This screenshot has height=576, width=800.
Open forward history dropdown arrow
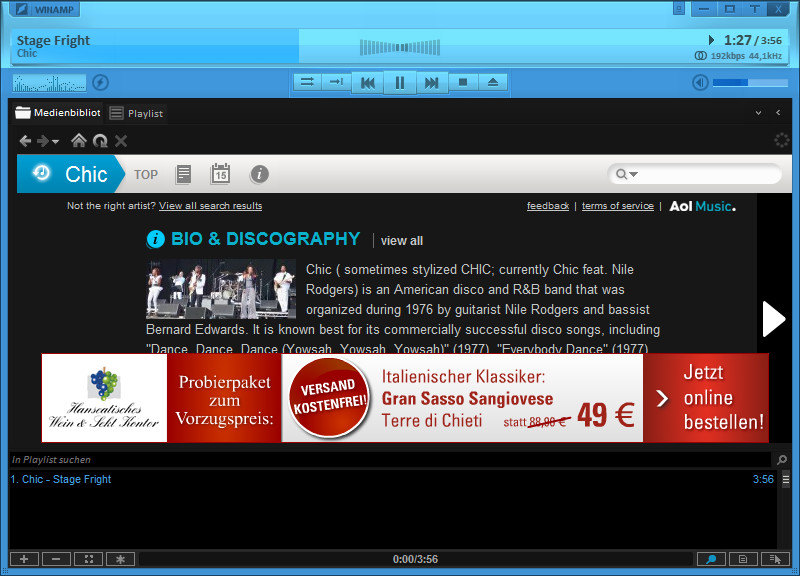tap(55, 141)
